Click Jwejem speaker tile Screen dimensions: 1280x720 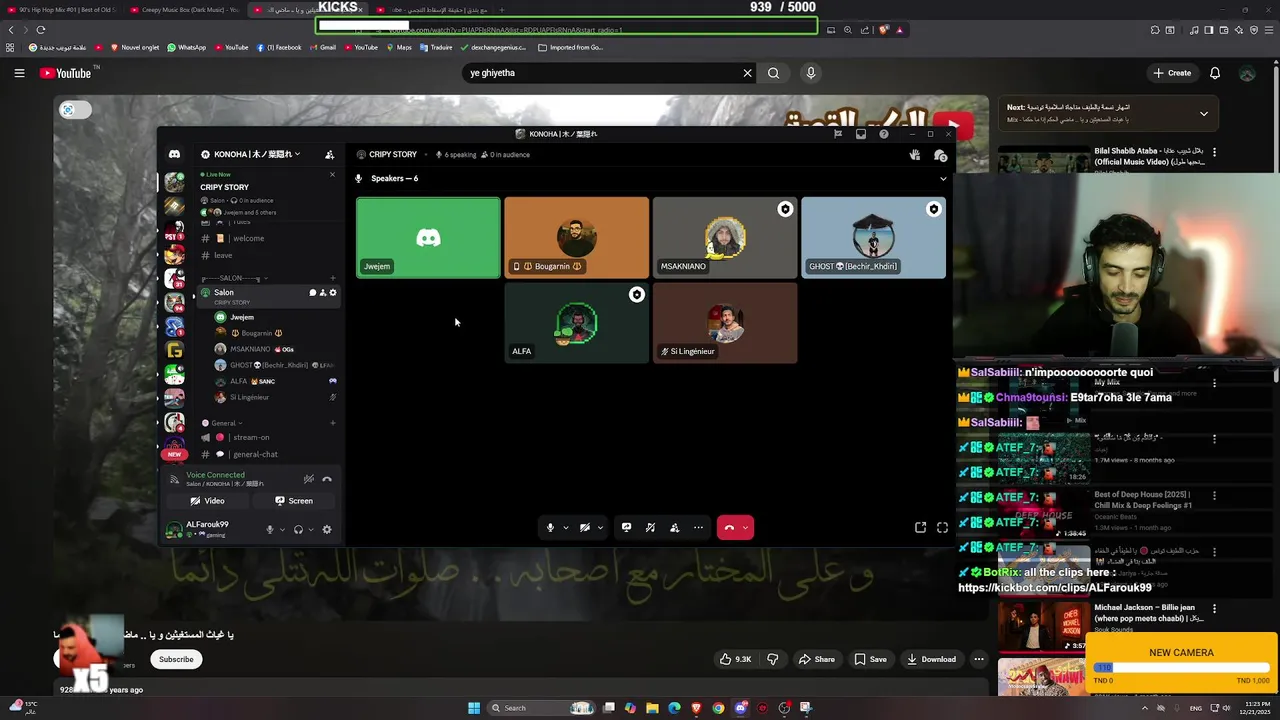(x=428, y=238)
